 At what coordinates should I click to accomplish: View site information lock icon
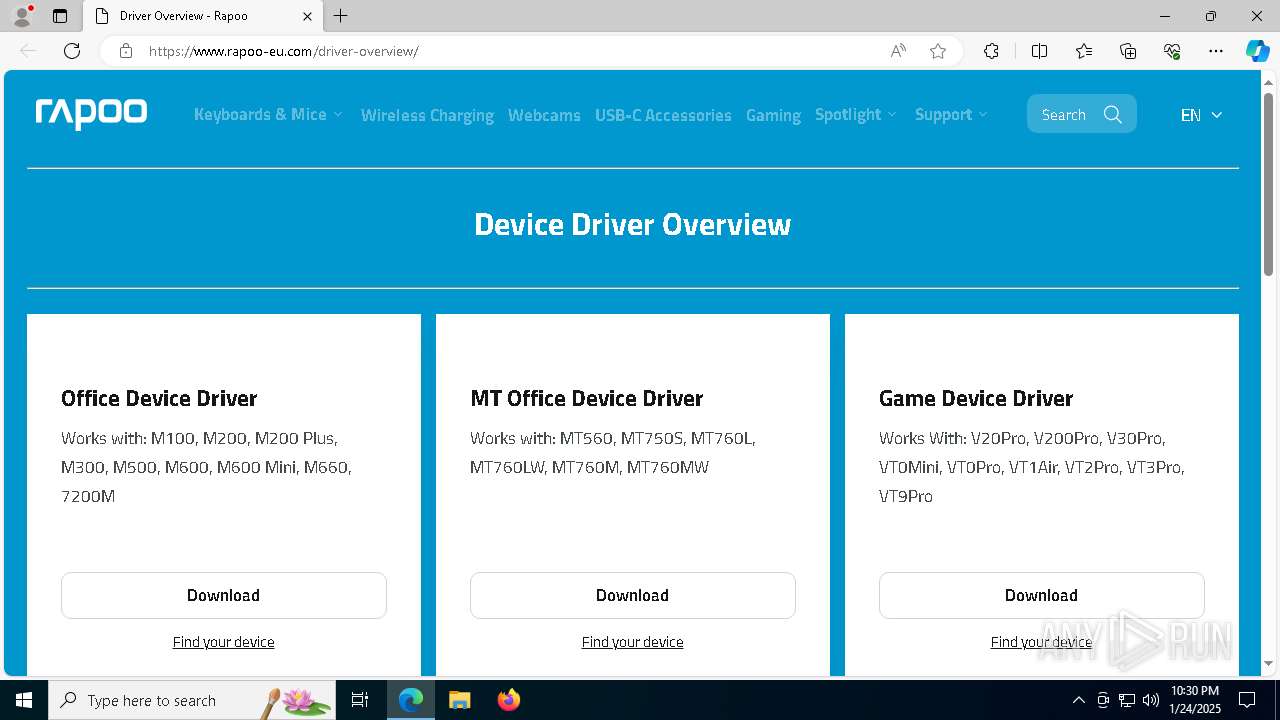126,51
